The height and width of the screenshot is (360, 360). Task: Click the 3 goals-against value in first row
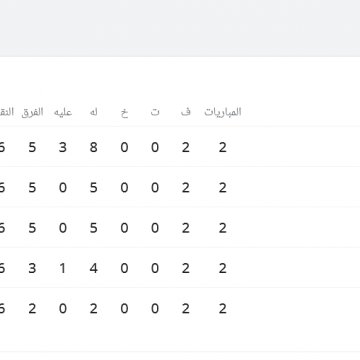click(x=63, y=147)
